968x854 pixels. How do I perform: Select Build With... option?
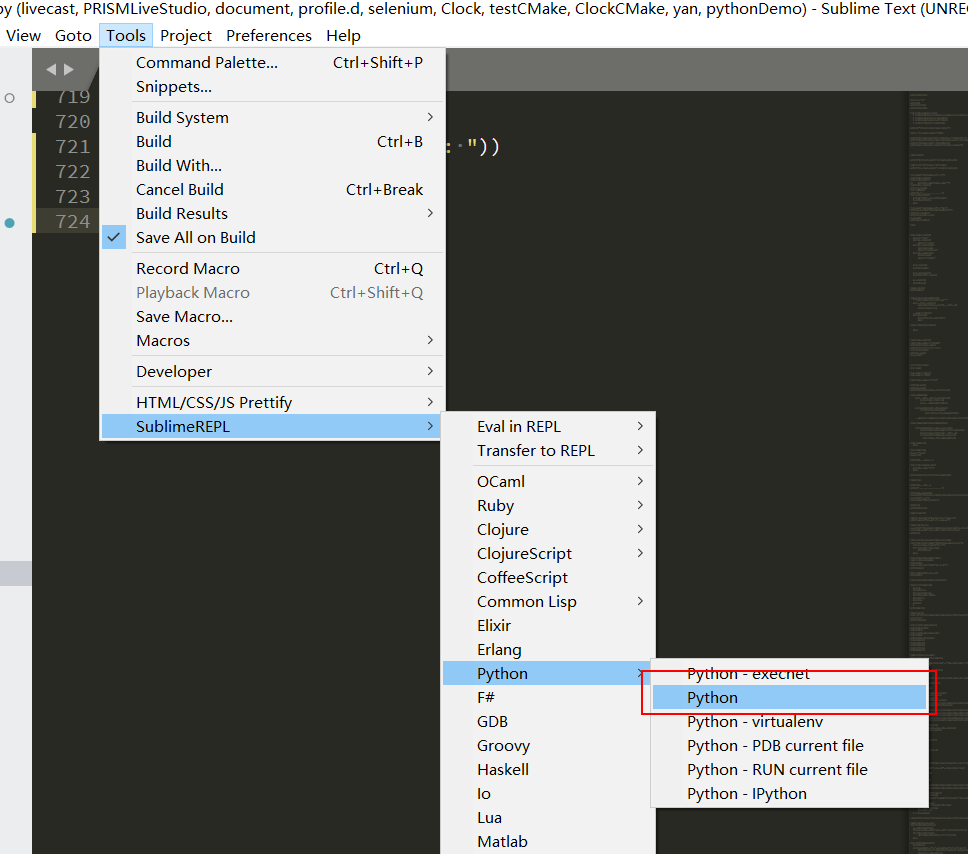272,165
